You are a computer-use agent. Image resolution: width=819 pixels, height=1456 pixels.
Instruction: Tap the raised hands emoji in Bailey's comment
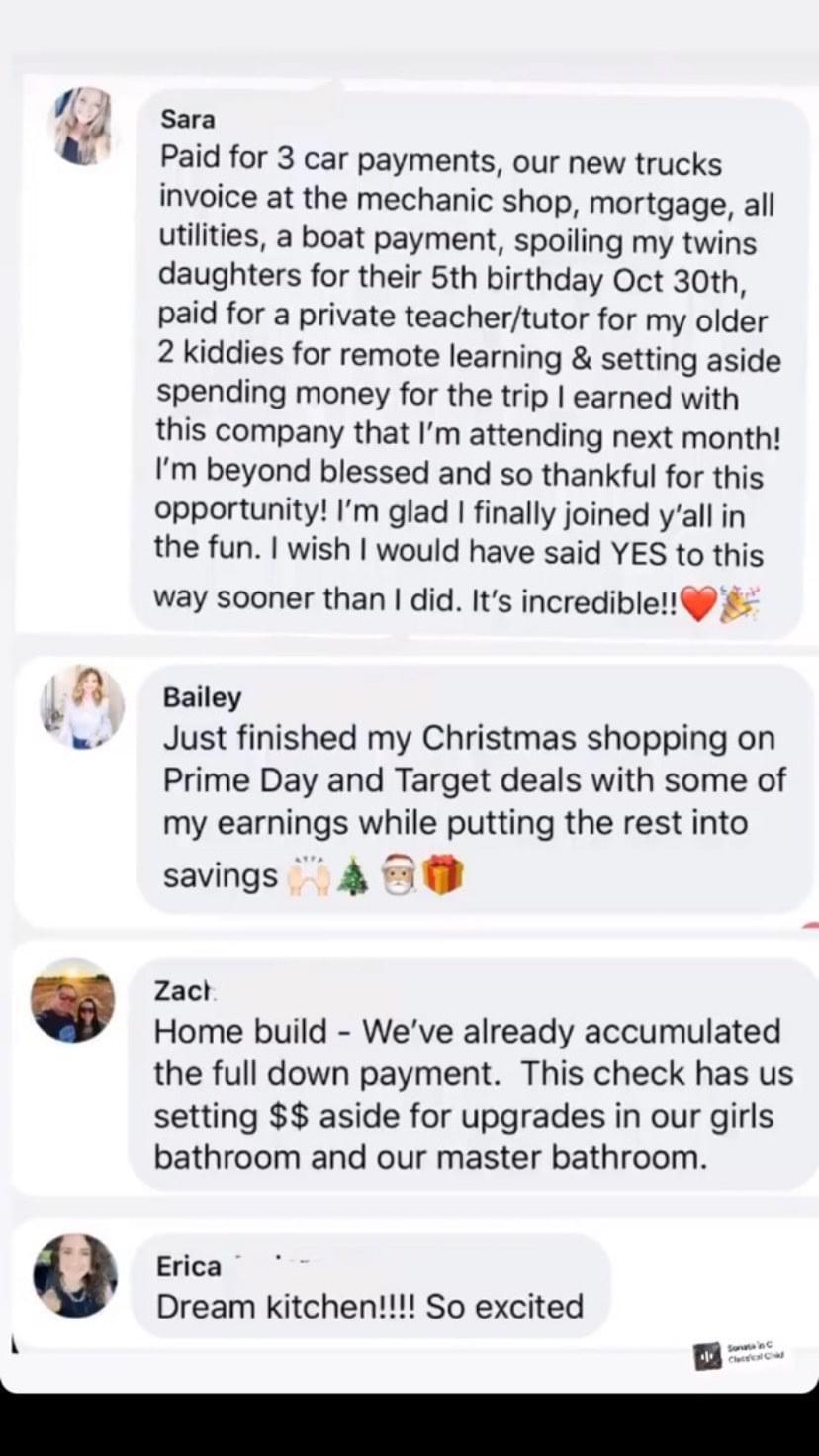[308, 876]
